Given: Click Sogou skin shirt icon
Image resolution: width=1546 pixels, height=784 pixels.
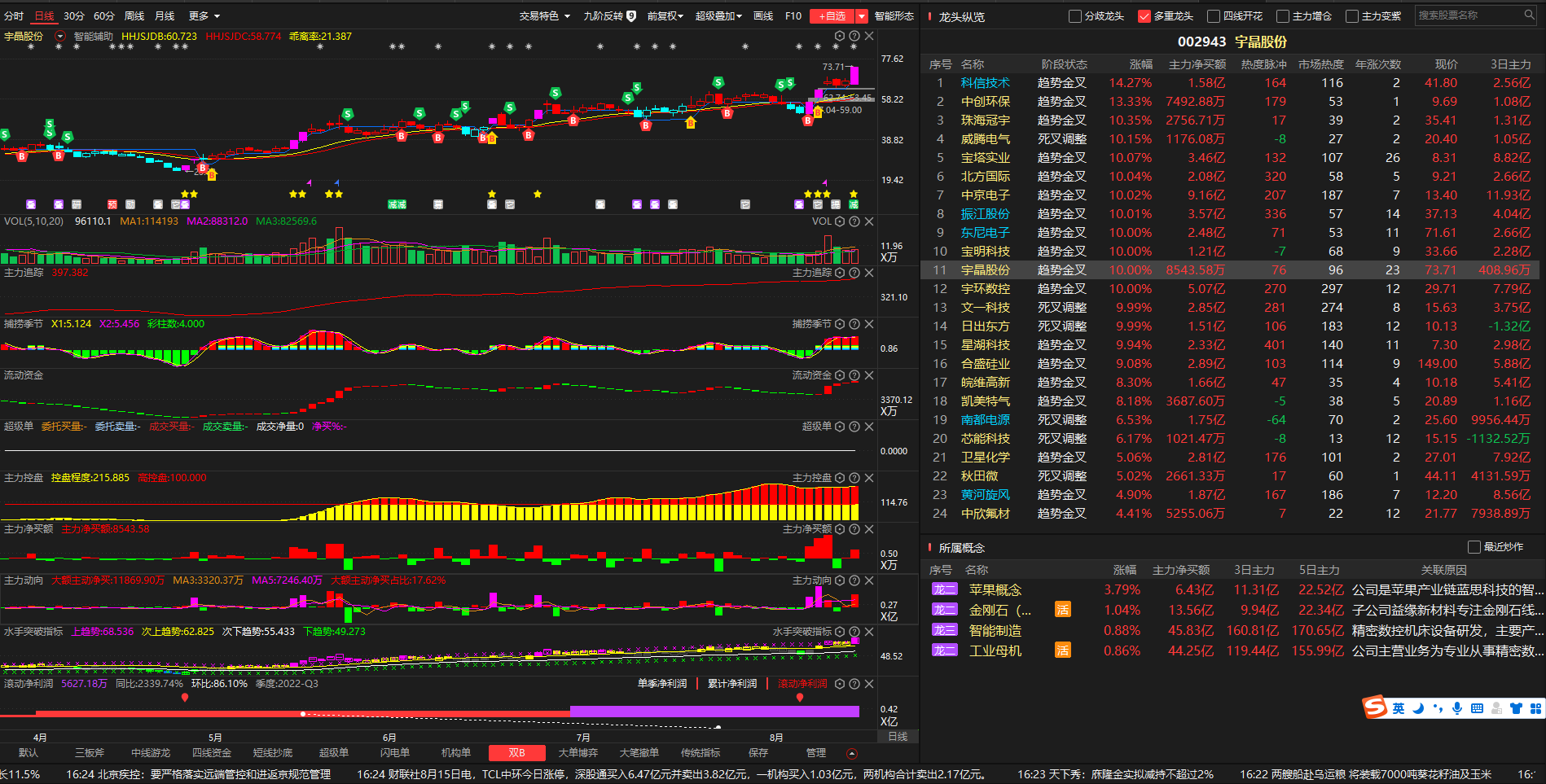Looking at the screenshot, I should pyautogui.click(x=1516, y=708).
